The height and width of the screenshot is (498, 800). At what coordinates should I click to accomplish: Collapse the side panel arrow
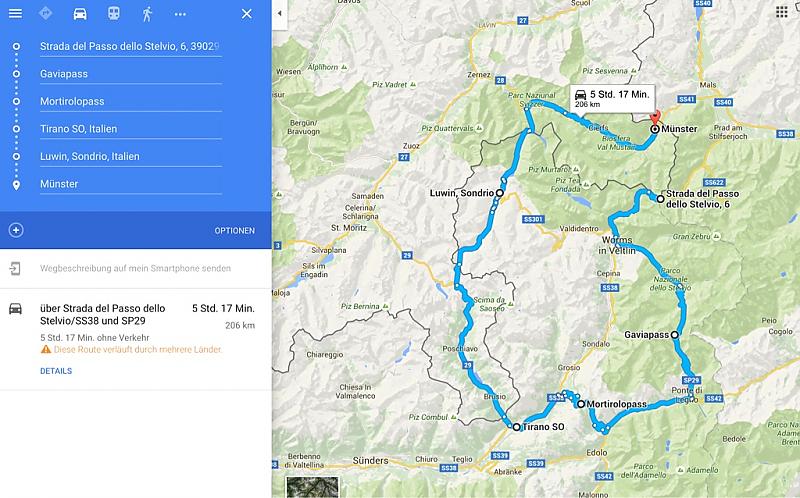280,14
